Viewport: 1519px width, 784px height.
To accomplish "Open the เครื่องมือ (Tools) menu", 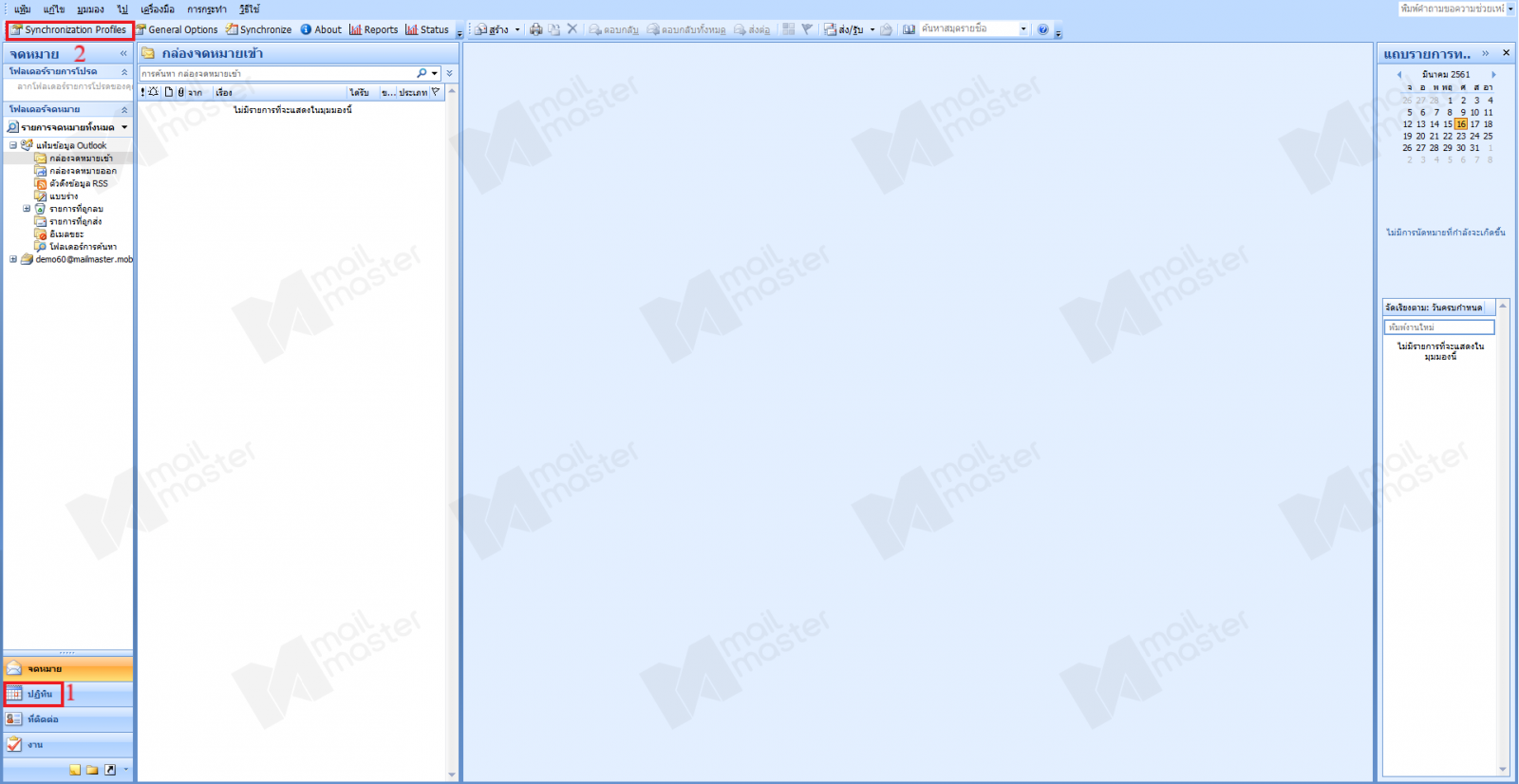I will [x=158, y=9].
